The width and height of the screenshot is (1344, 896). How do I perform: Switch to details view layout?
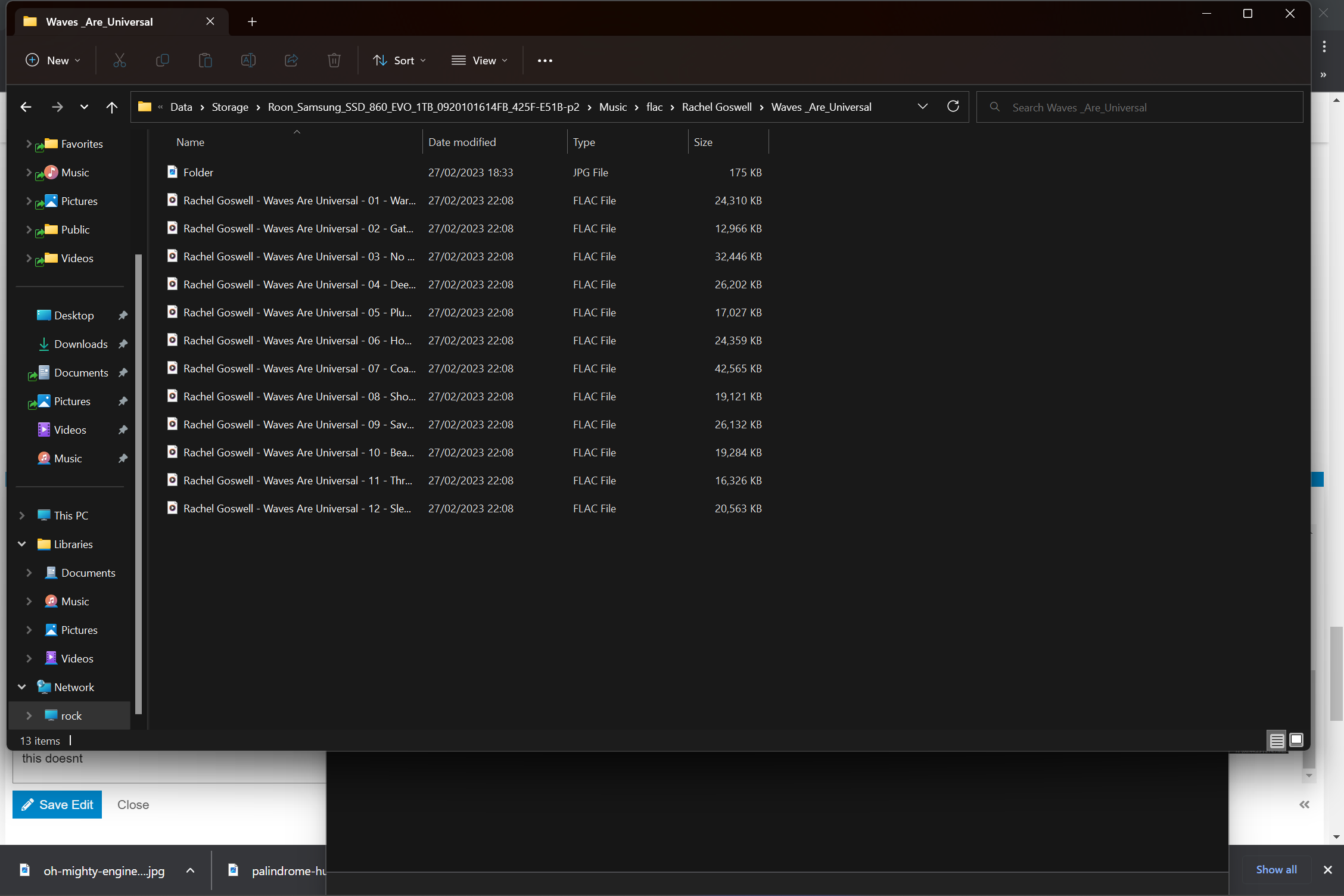(1276, 741)
